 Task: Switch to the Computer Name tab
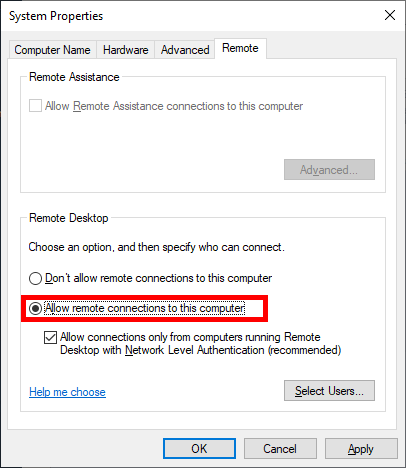click(x=52, y=50)
